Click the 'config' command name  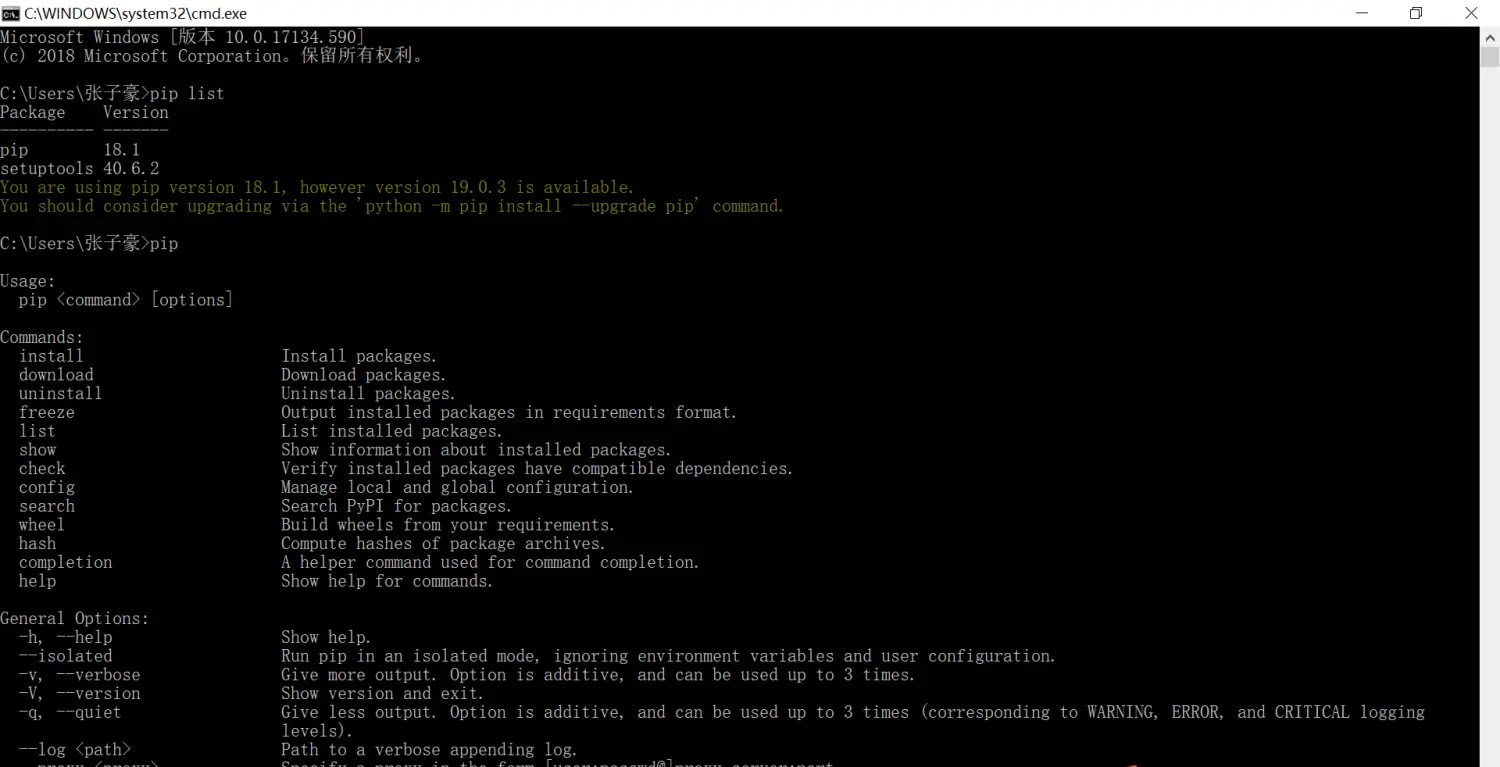point(46,487)
